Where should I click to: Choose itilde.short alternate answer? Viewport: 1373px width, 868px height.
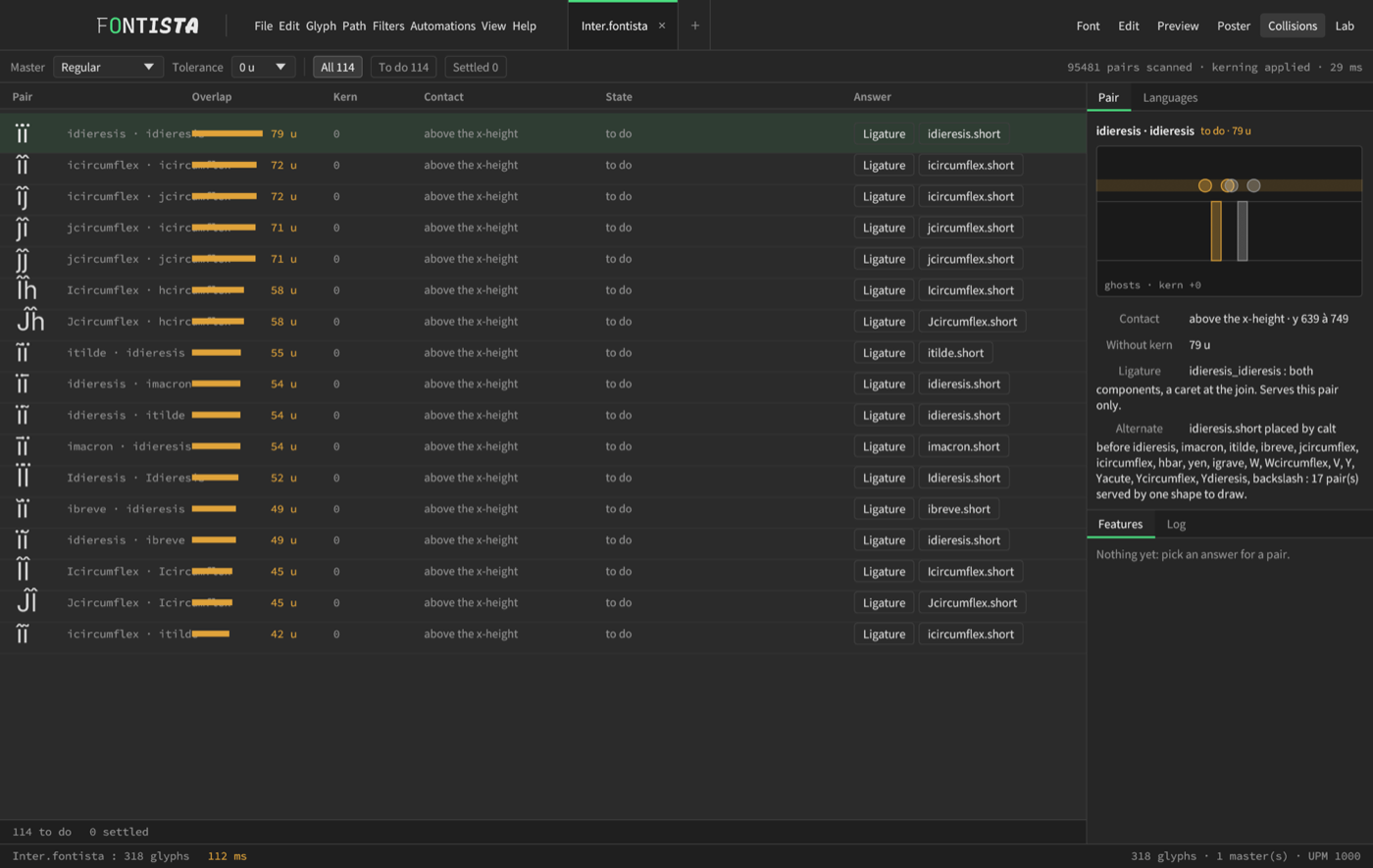point(955,352)
